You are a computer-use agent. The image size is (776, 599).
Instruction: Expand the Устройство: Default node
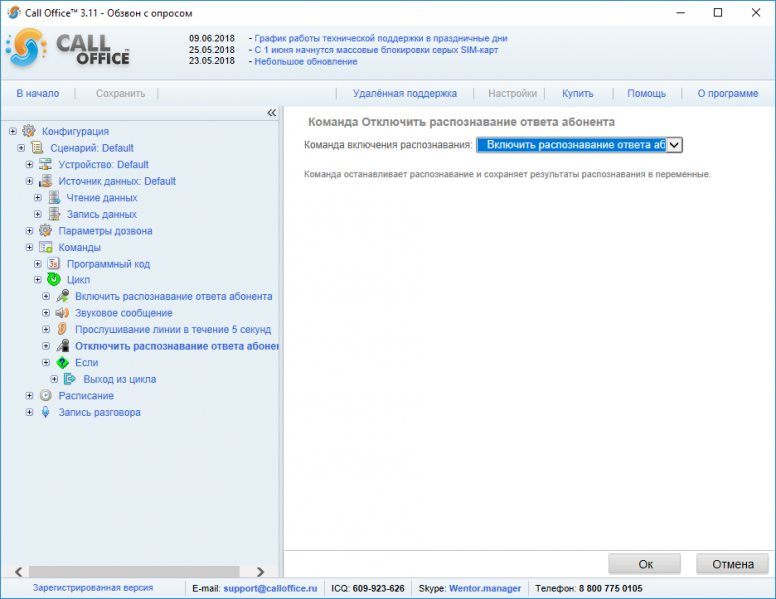click(29, 164)
